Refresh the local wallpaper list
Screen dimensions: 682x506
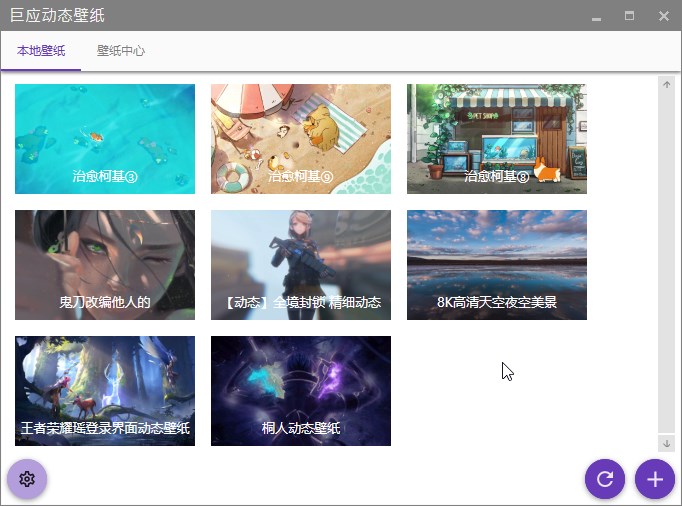(x=605, y=479)
